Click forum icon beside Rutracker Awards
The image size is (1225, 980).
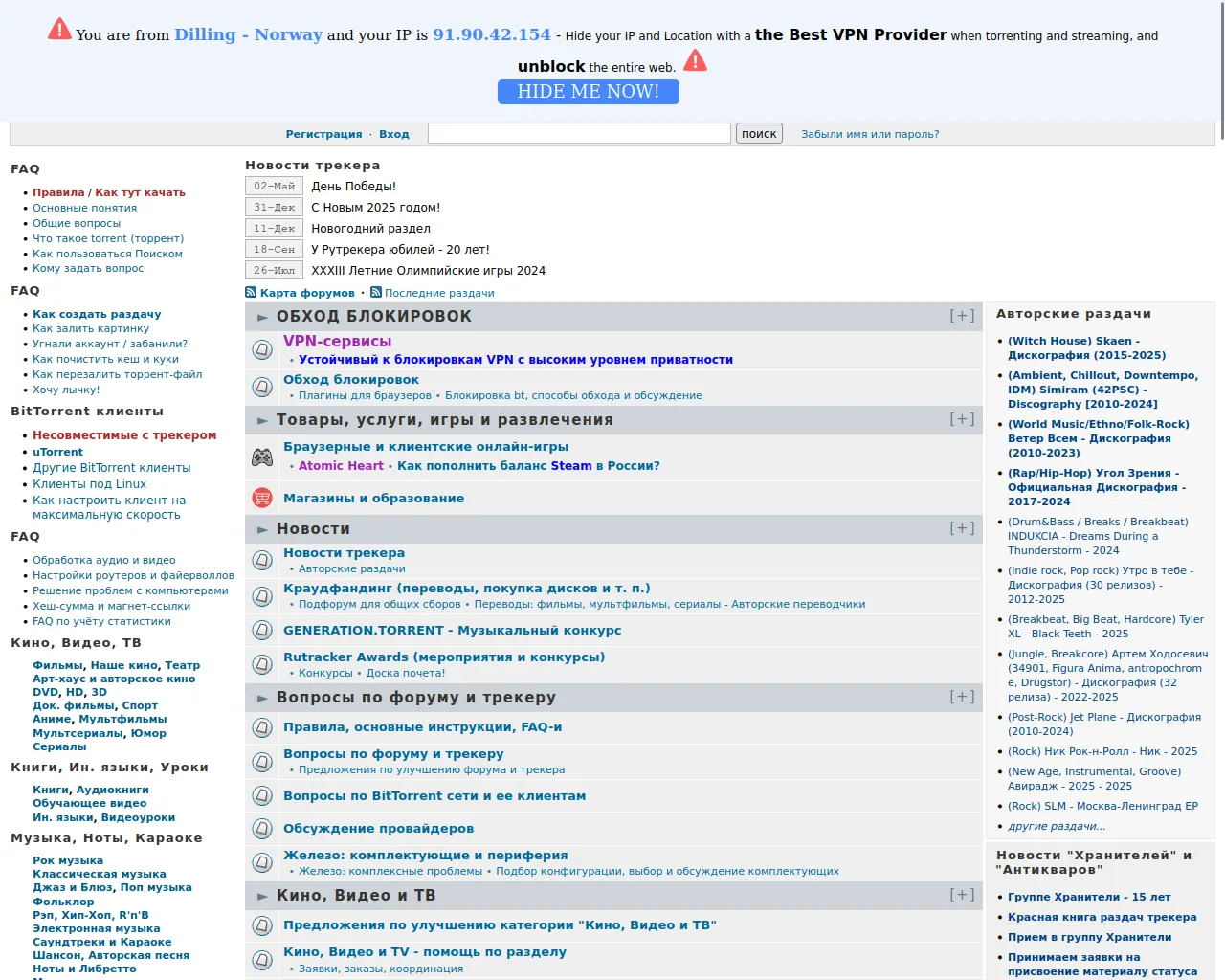tap(262, 664)
